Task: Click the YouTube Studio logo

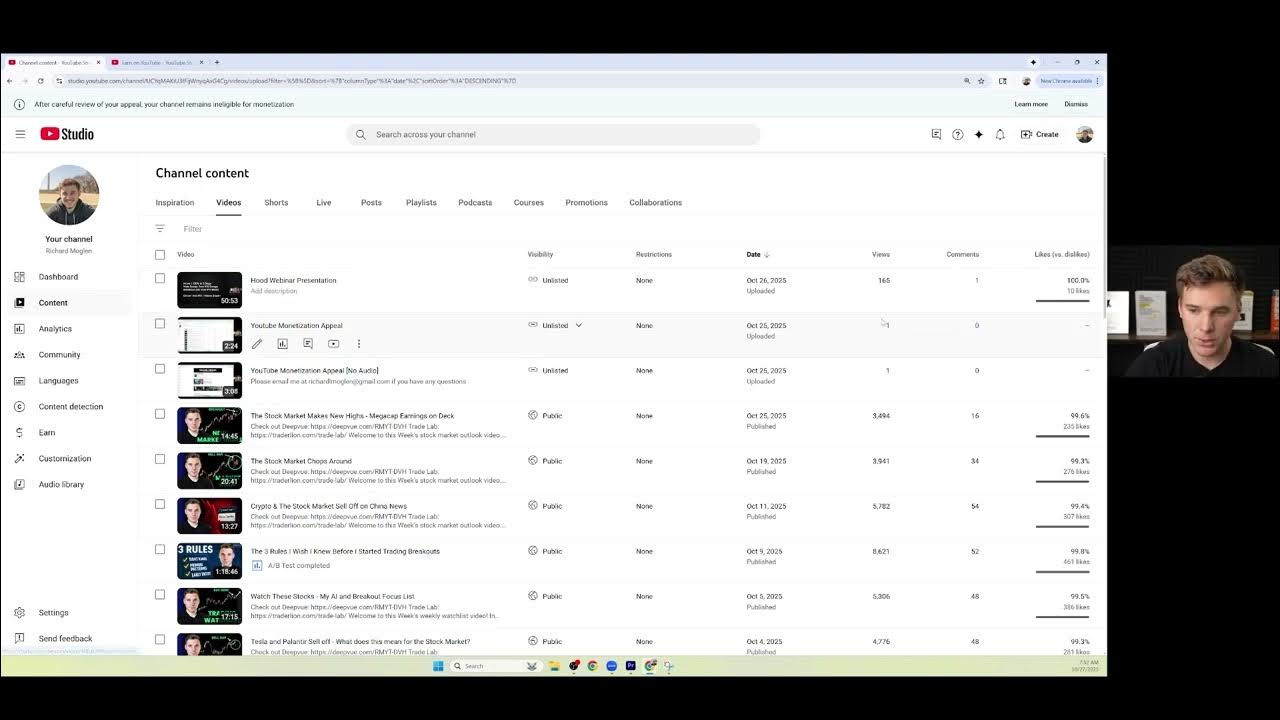Action: (67, 134)
